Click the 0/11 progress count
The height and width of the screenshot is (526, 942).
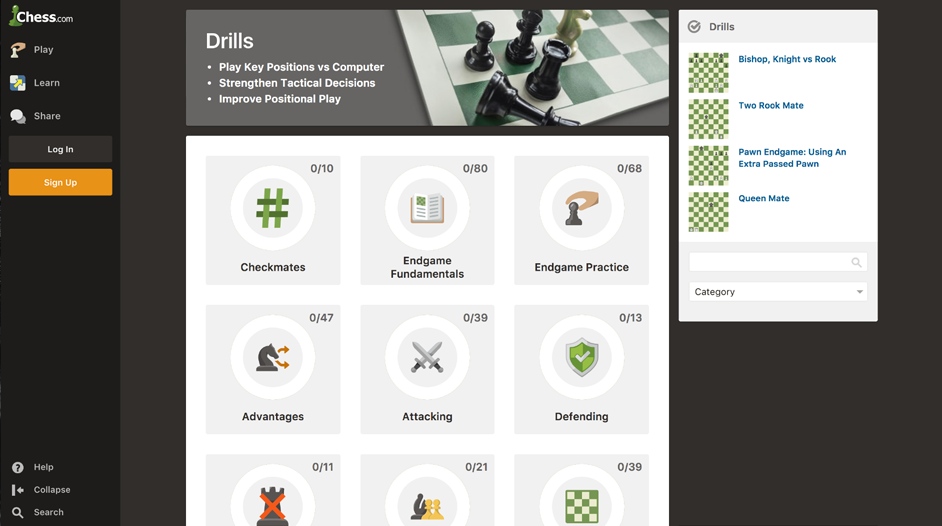323,467
